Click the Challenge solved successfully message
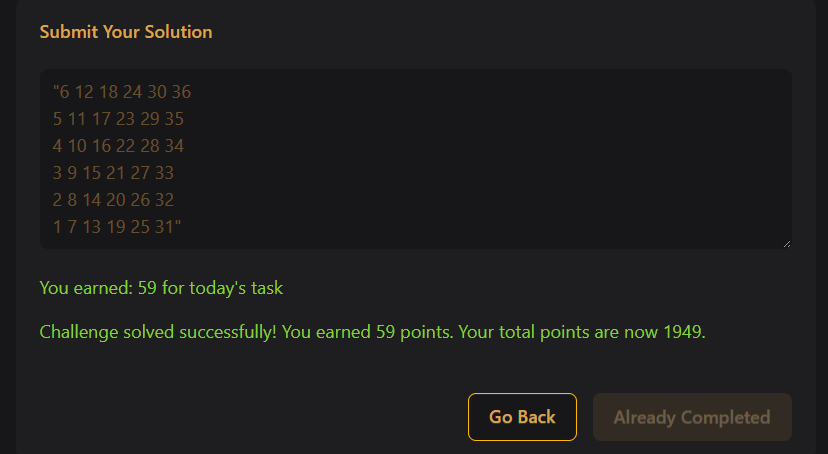The image size is (828, 454). pos(372,332)
